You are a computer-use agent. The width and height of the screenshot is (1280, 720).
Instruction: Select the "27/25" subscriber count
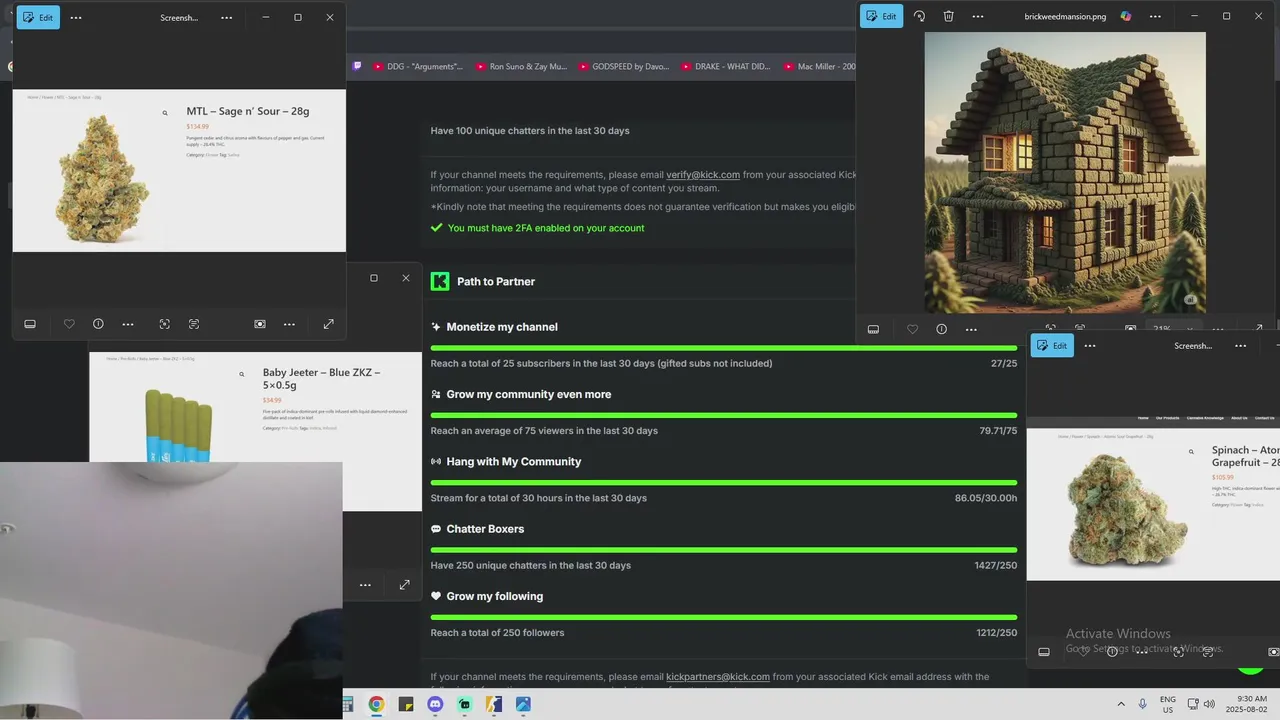[1004, 363]
